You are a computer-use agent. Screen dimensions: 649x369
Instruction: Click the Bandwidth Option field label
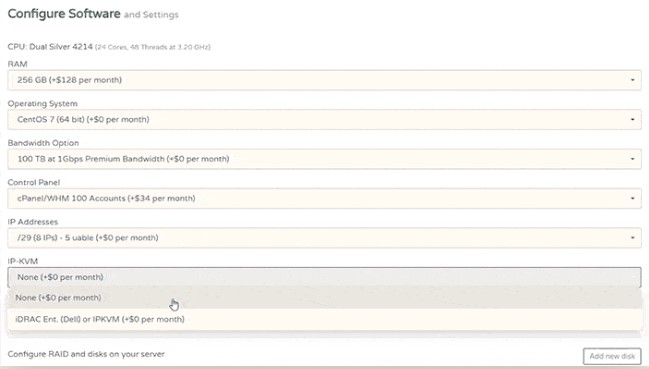tap(43, 143)
